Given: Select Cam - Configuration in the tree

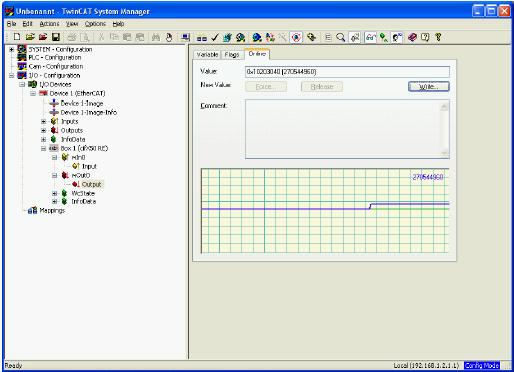Looking at the screenshot, I should coord(56,66).
